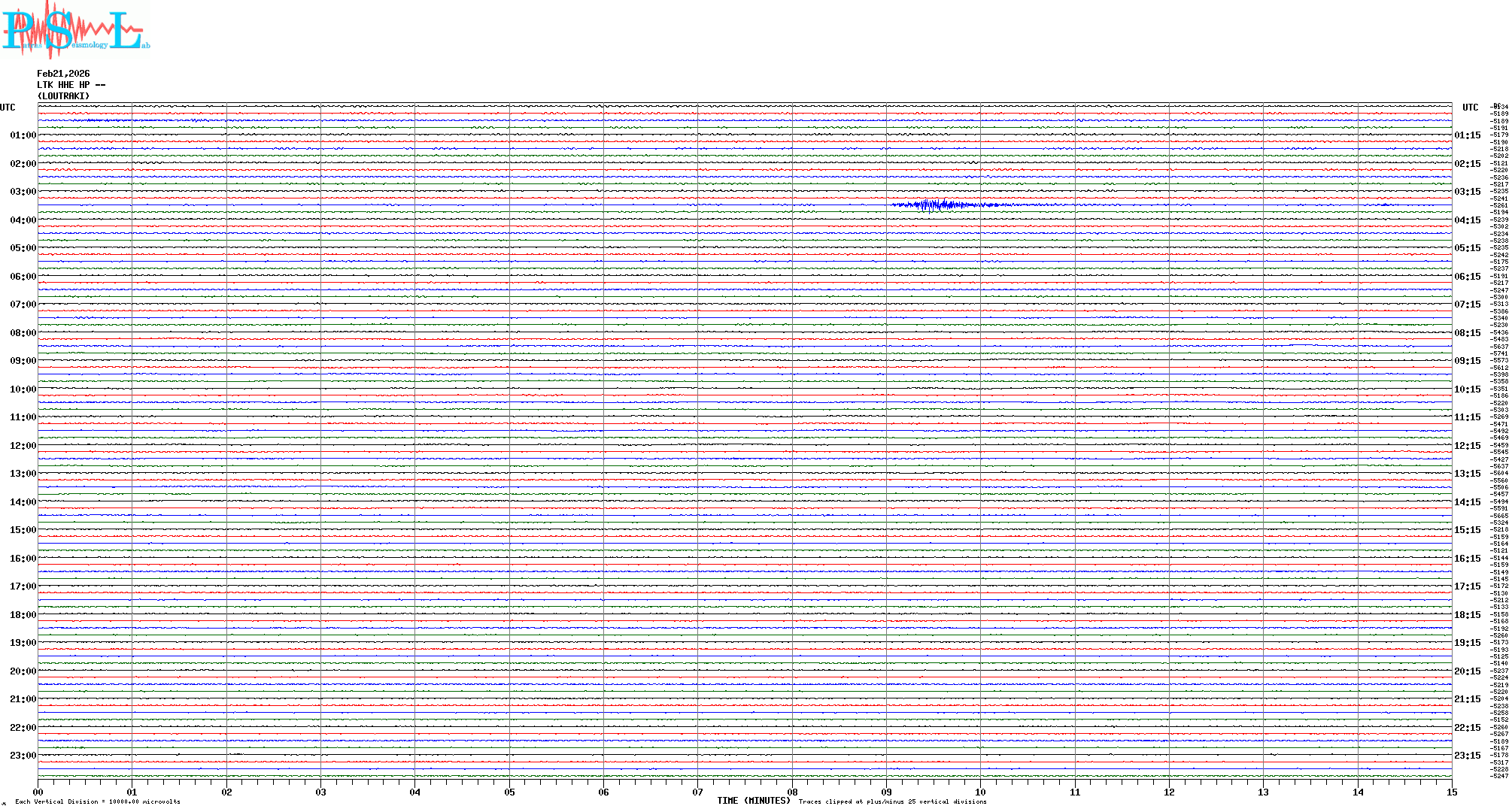
Task: Click the traces clipped footnote text
Action: click(892, 801)
